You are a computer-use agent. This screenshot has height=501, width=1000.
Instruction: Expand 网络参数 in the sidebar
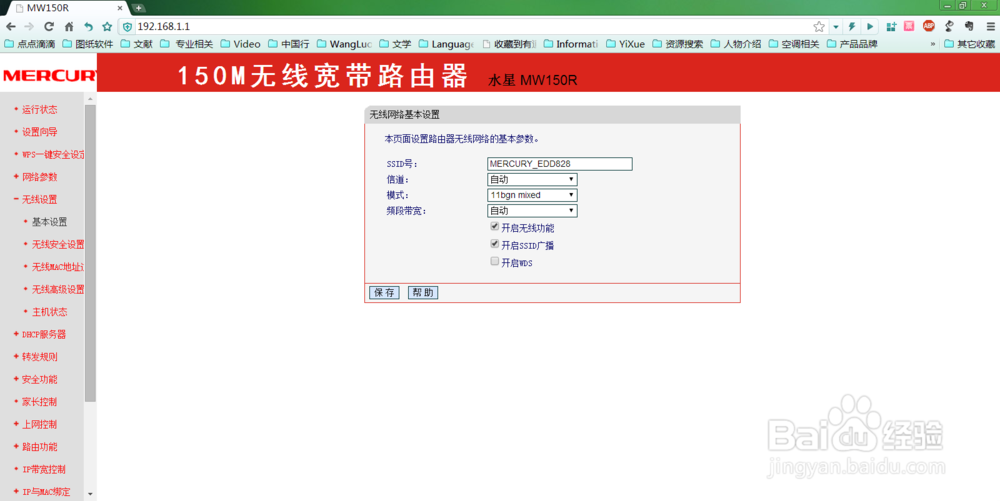[x=40, y=177]
